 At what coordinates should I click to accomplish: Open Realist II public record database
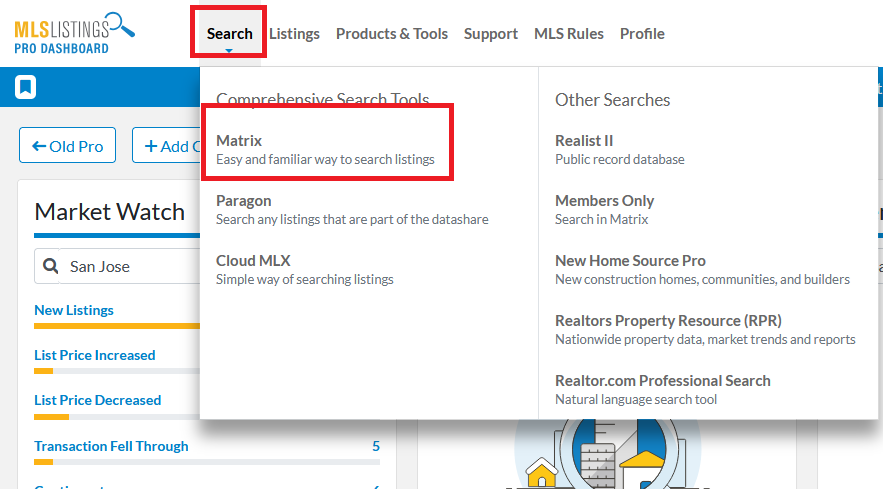pyautogui.click(x=619, y=149)
